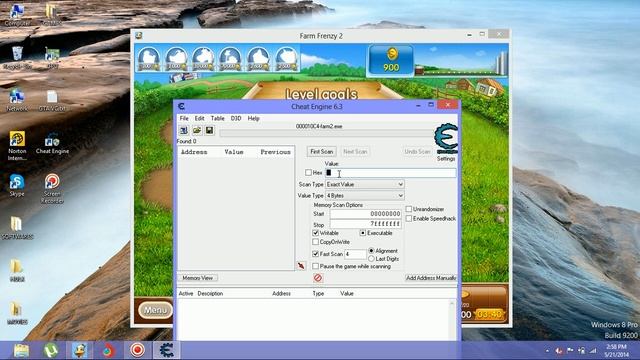Click the First Scan button

point(322,152)
